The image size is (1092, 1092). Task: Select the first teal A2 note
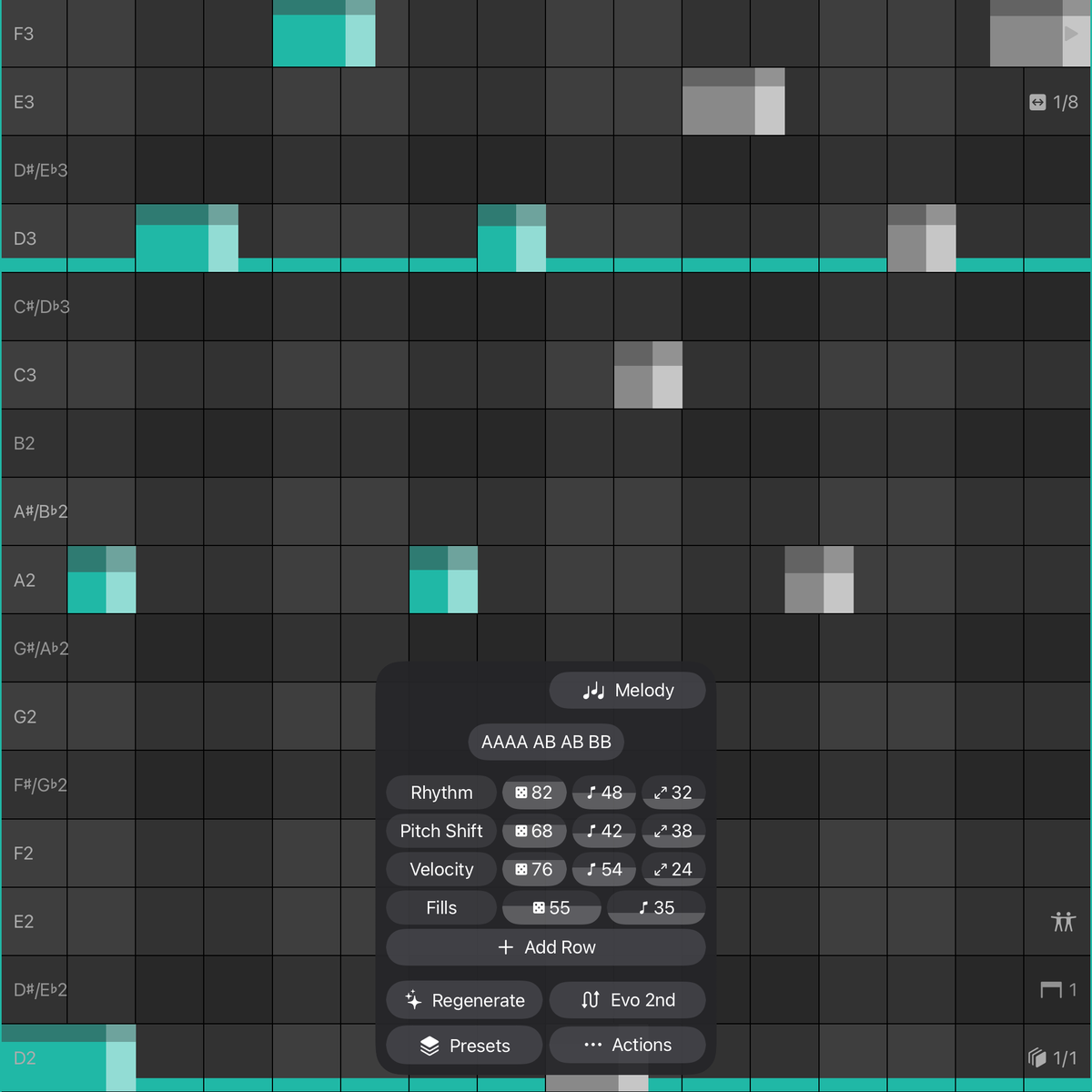[x=102, y=580]
